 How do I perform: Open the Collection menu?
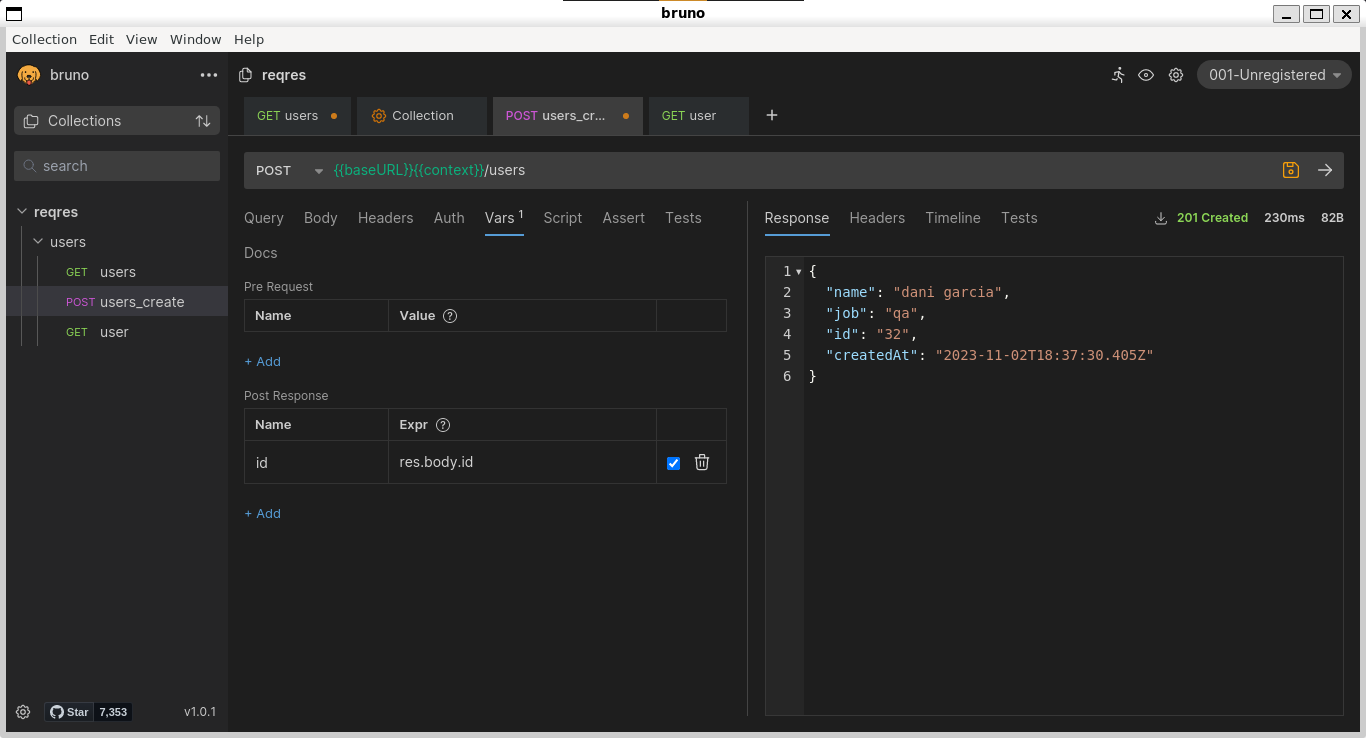(44, 39)
